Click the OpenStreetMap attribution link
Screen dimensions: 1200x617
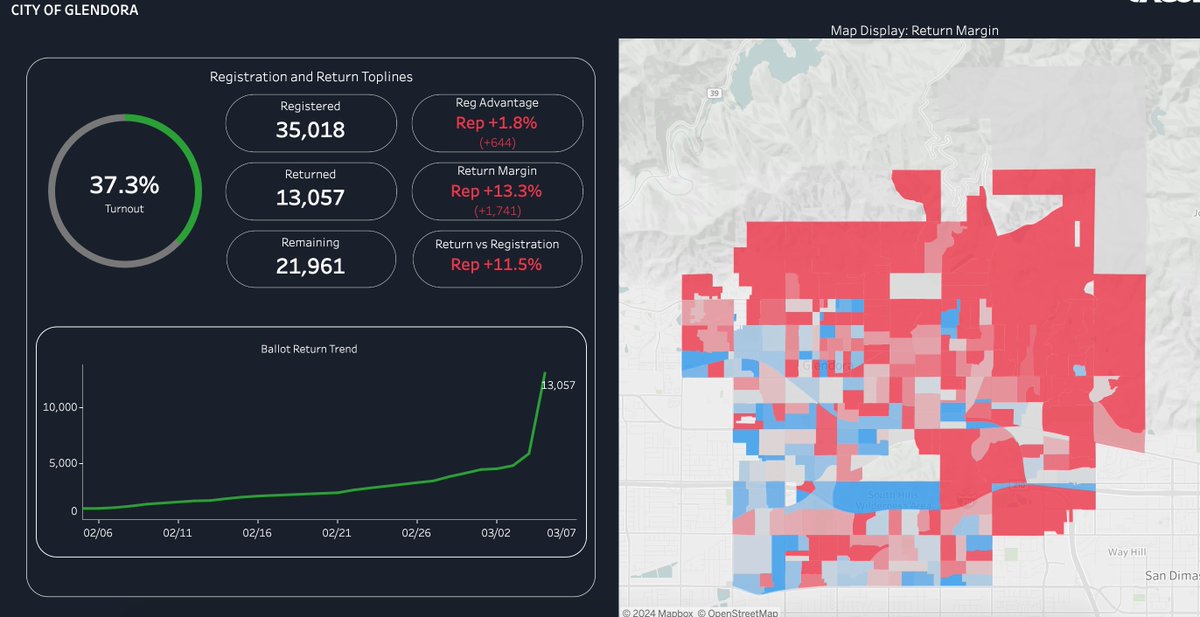pyautogui.click(x=737, y=612)
